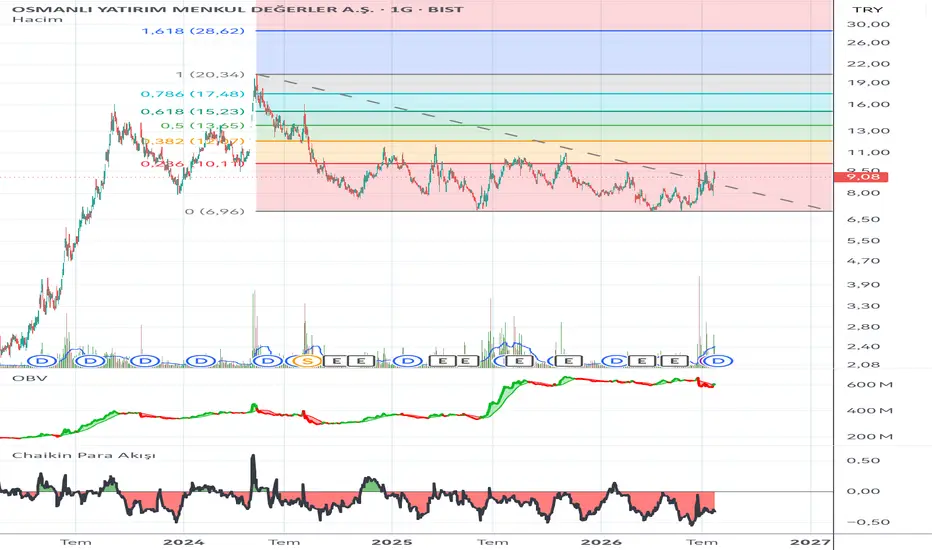This screenshot has width=932, height=550.
Task: Click the leftmost D dividend marker
Action: point(42,361)
